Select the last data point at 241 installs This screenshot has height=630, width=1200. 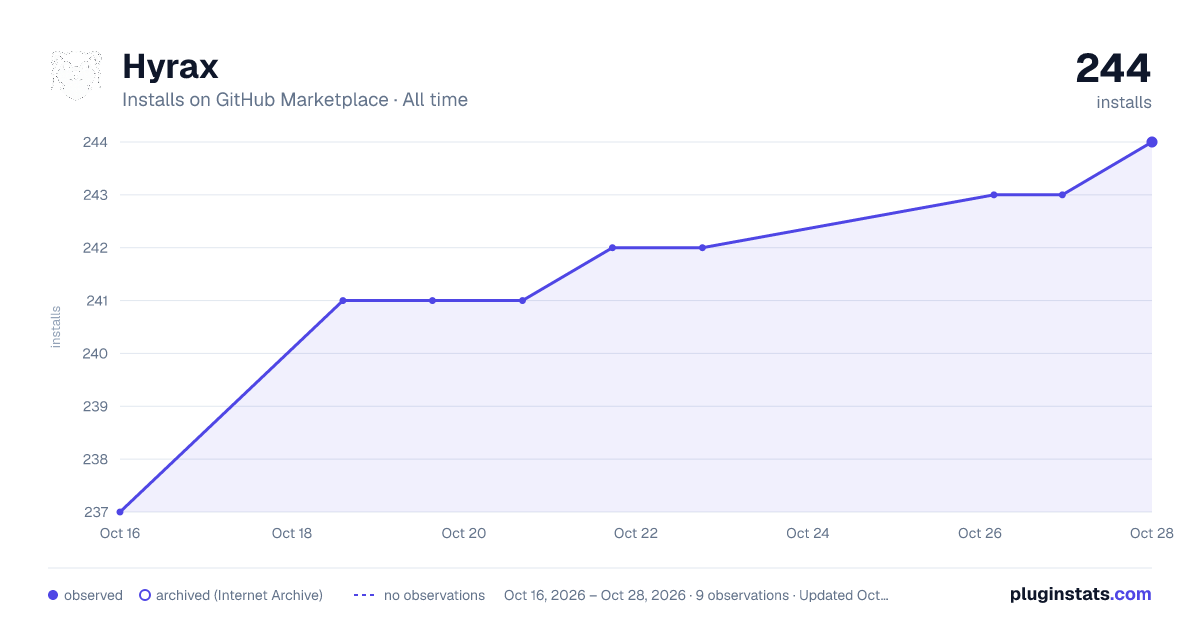click(x=522, y=301)
